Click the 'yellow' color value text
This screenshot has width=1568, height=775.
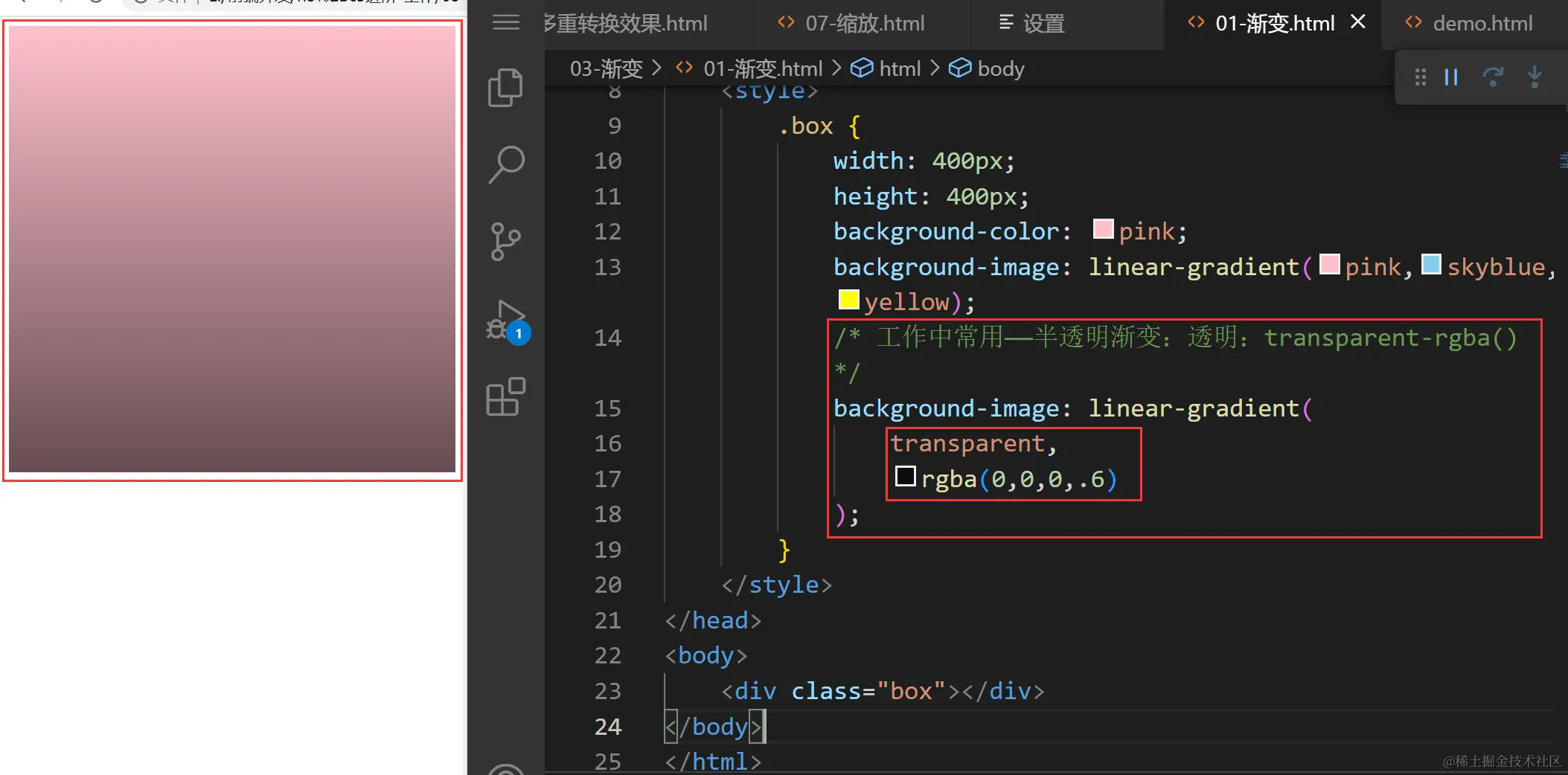(907, 303)
